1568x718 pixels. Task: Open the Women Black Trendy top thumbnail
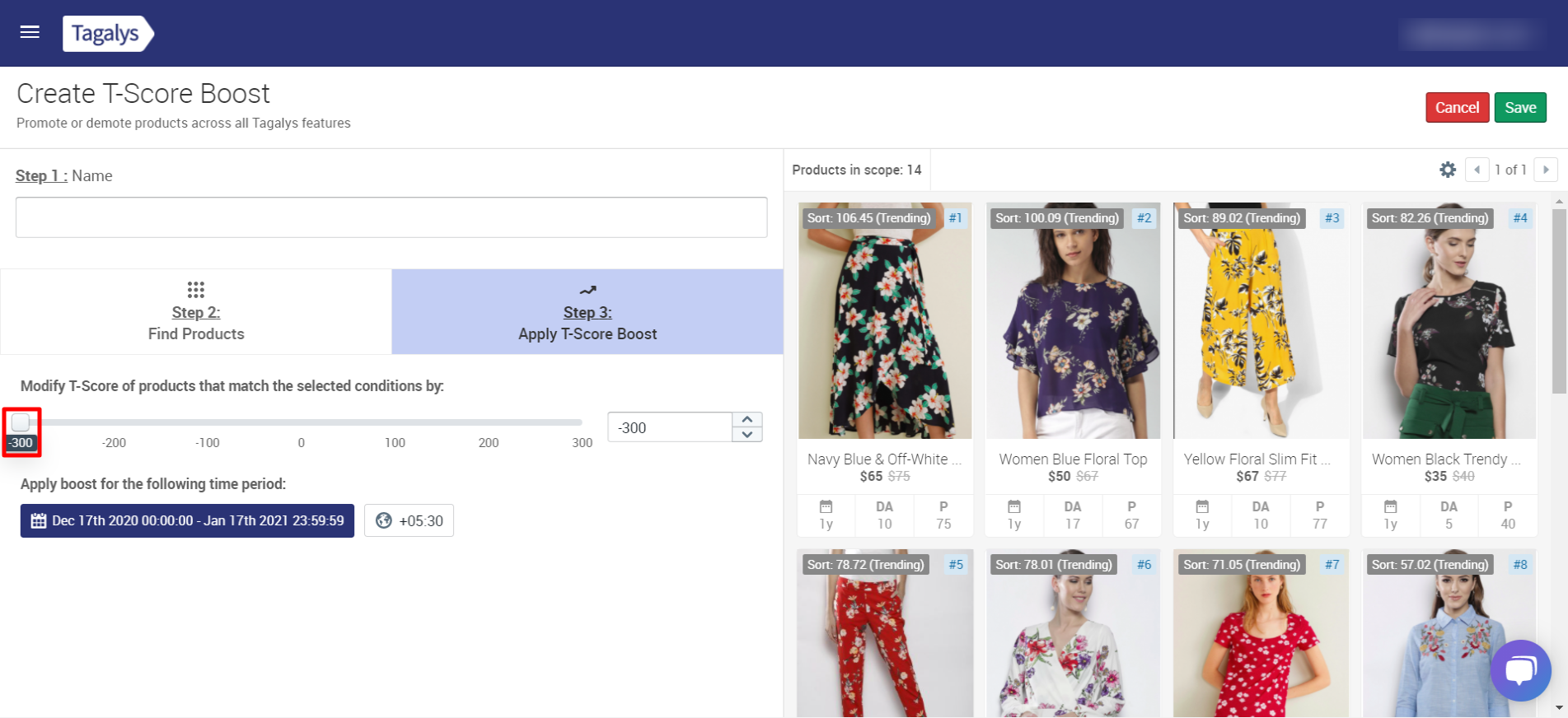[1449, 321]
